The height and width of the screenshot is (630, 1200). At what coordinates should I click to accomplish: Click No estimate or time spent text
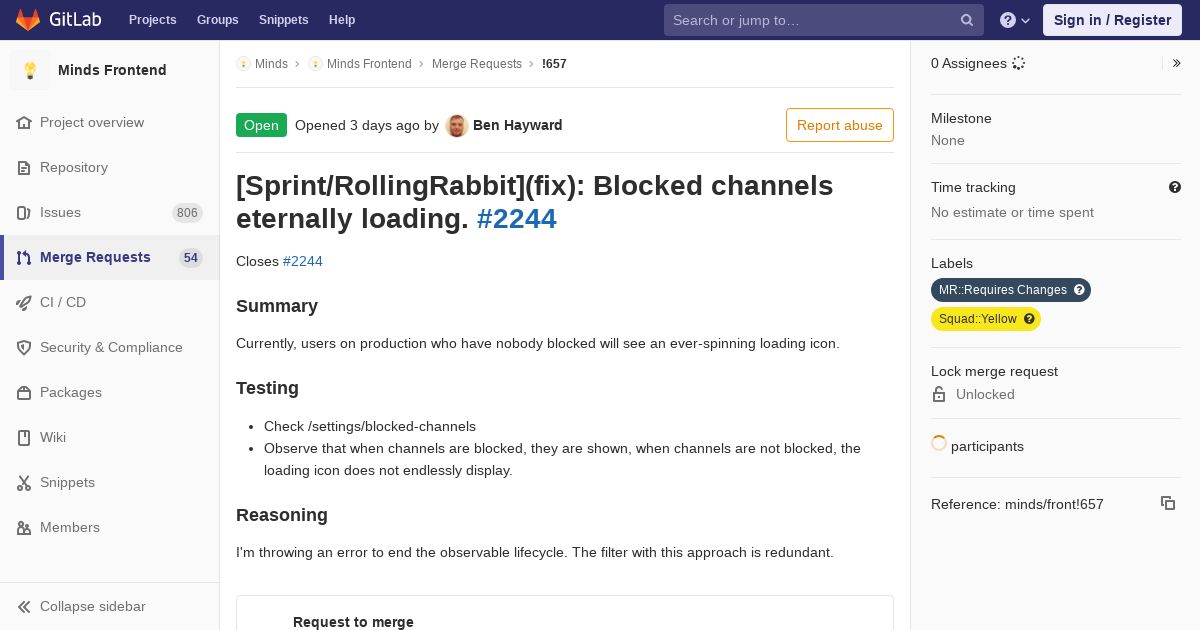coord(1012,212)
